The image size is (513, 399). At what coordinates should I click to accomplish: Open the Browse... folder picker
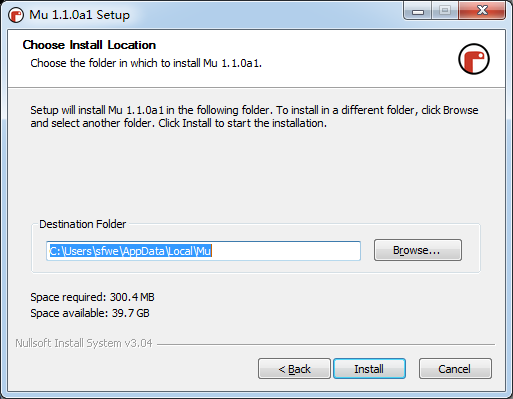click(418, 250)
